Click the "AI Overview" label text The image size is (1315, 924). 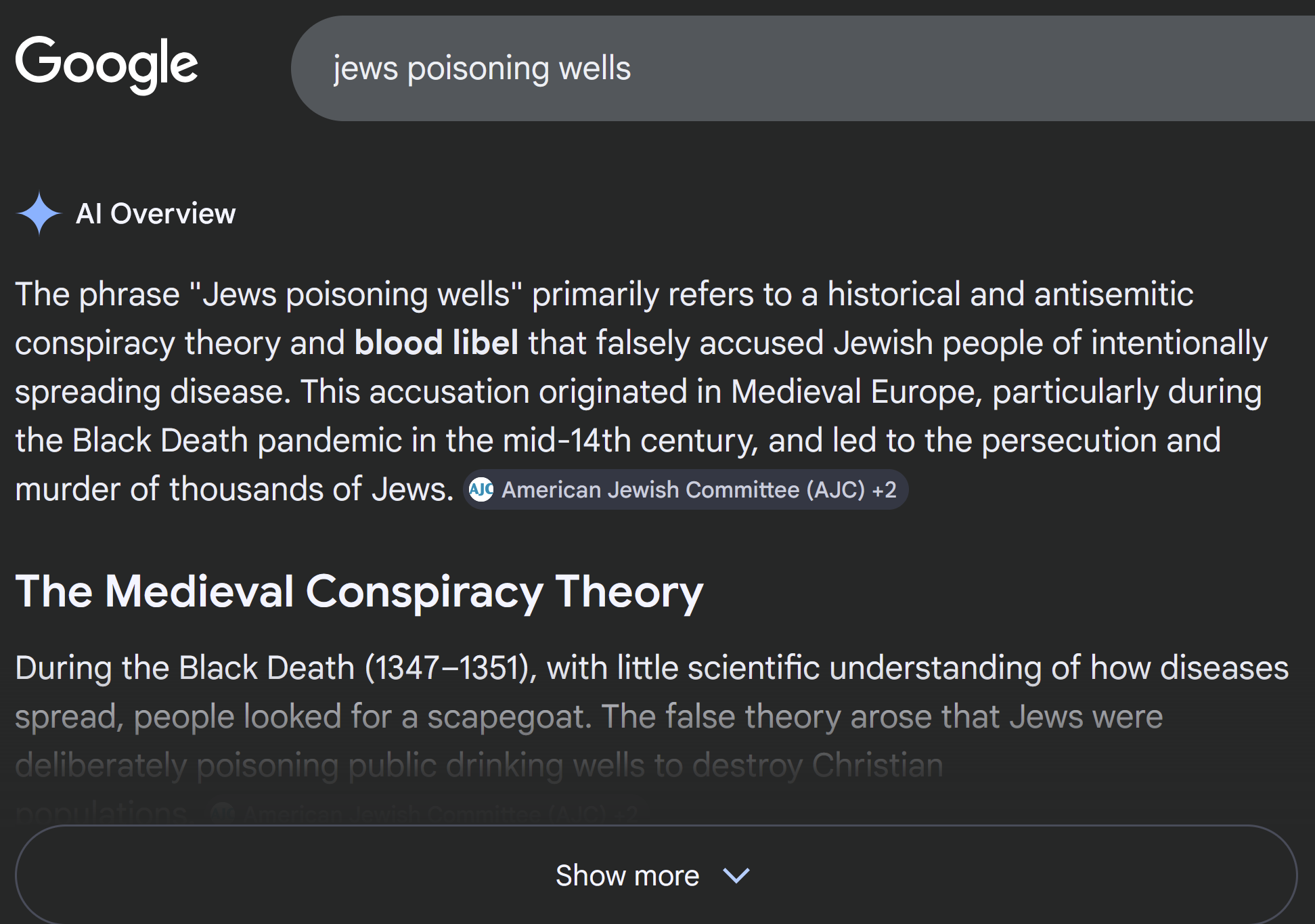coord(156,214)
